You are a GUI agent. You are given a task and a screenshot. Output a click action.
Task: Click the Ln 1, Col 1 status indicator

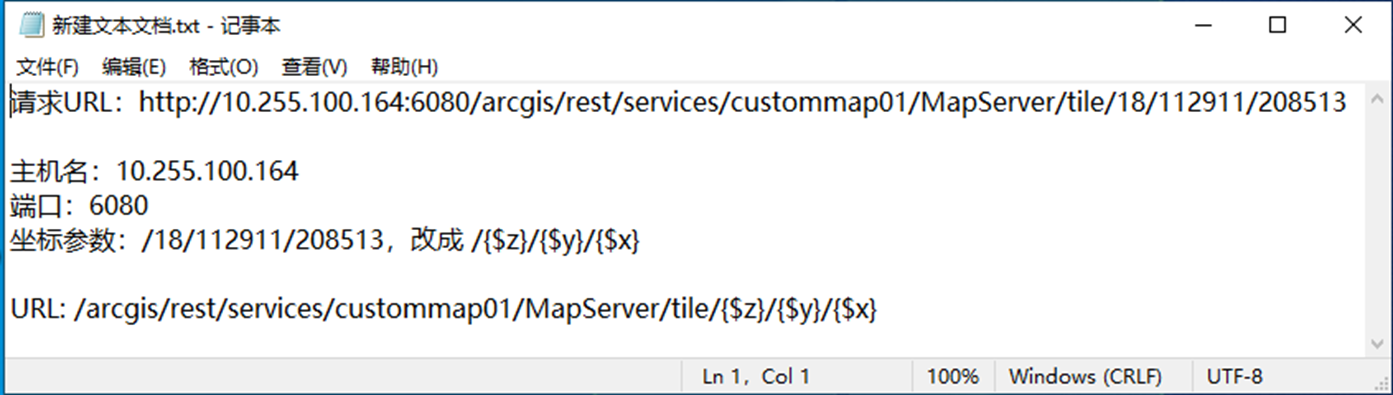[x=756, y=377]
